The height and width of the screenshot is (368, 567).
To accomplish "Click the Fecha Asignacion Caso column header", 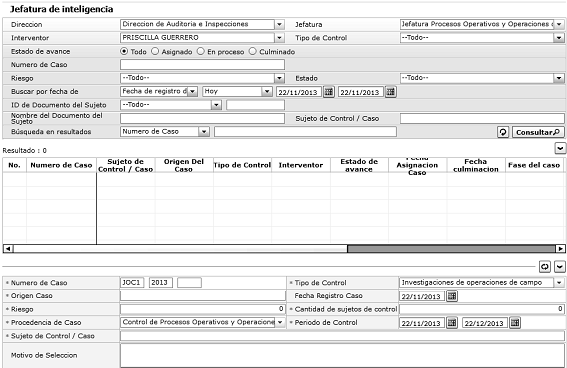I will [417, 165].
